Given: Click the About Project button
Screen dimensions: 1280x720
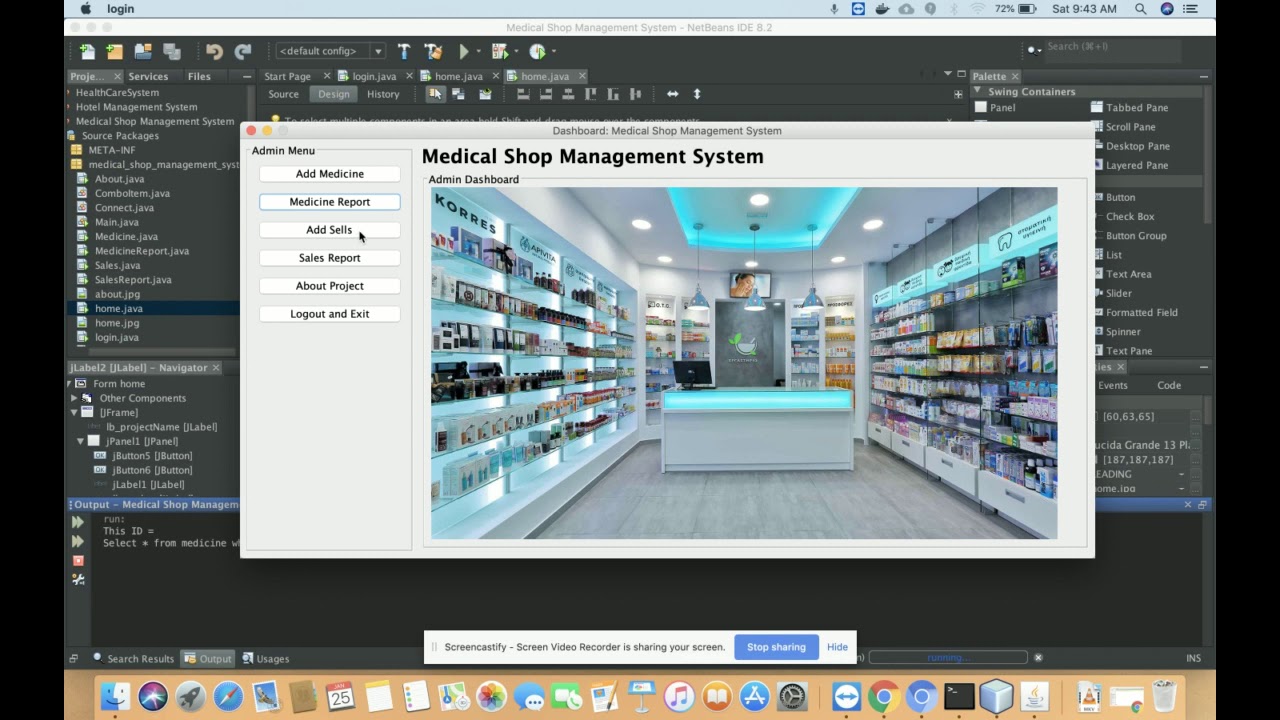Looking at the screenshot, I should pyautogui.click(x=330, y=286).
